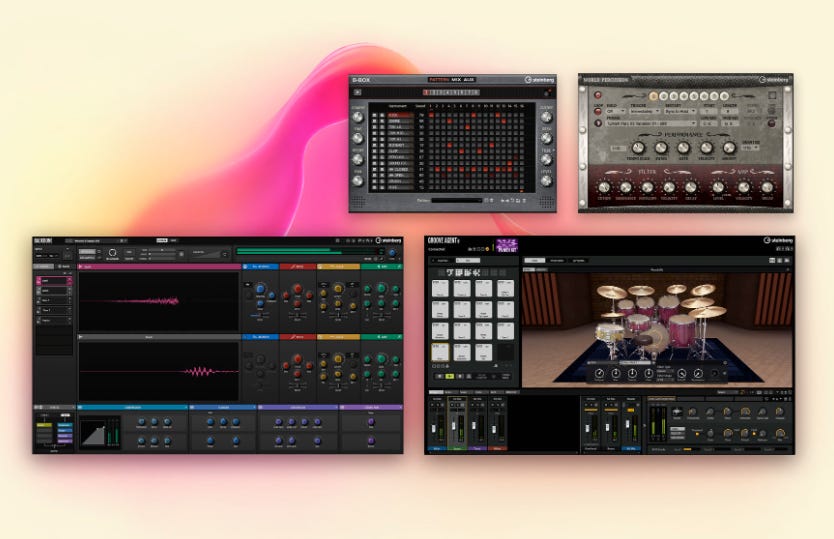The width and height of the screenshot is (834, 539).
Task: Click the left crash cymbal in kit view
Action: click(x=612, y=292)
